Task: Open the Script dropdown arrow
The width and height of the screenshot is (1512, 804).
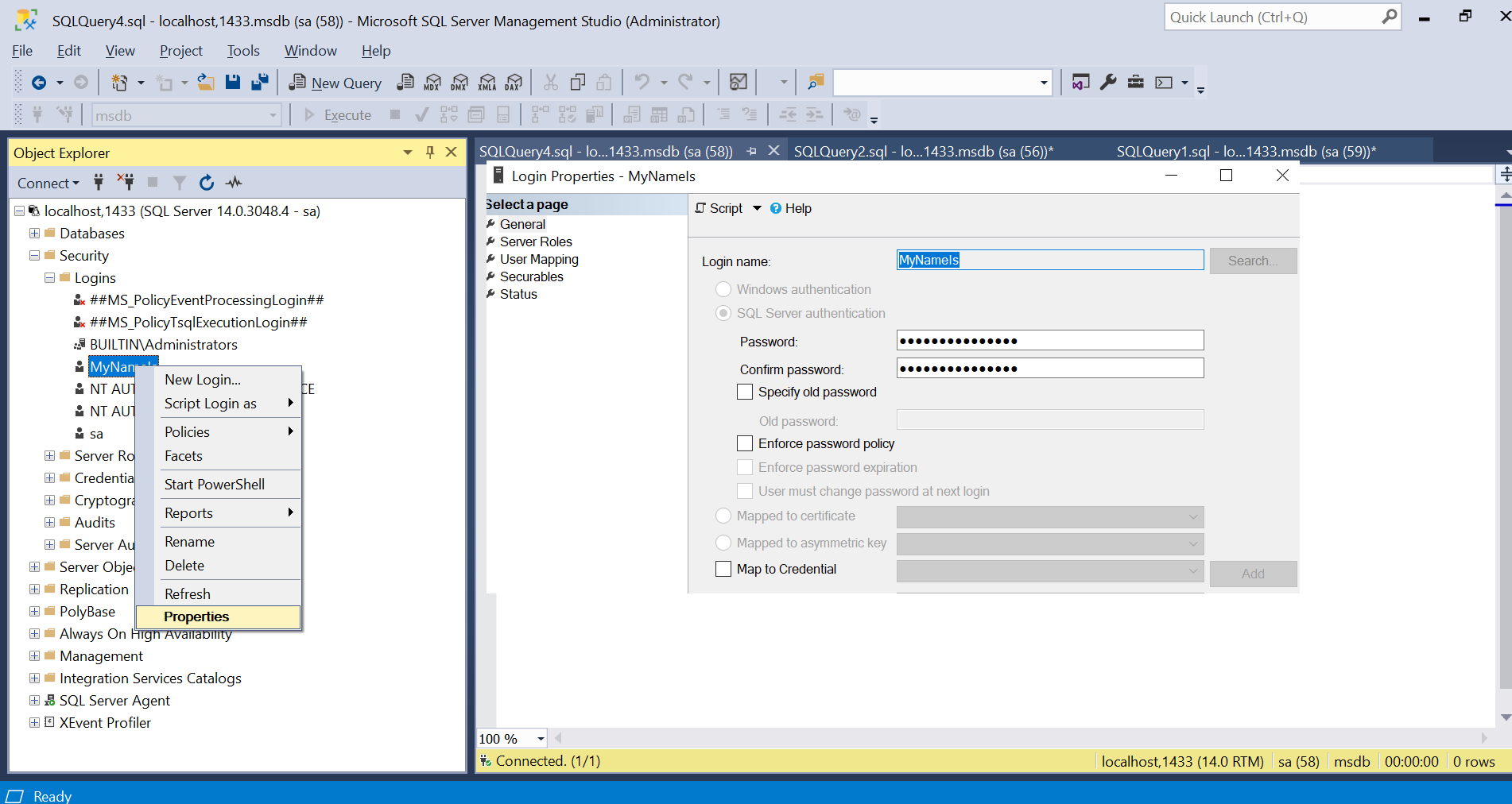Action: 757,208
